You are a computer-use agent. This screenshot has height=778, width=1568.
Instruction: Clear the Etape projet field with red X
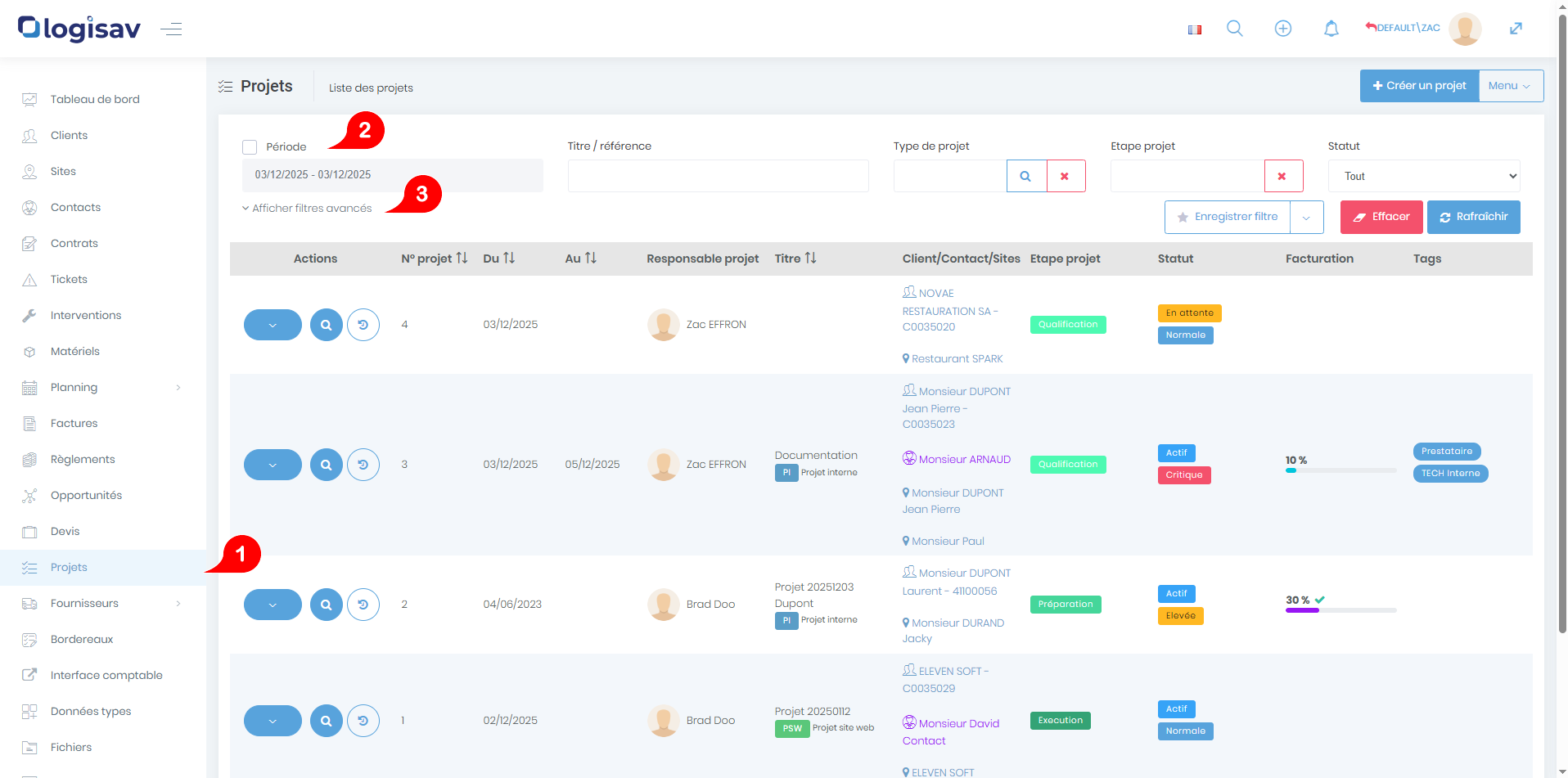(1282, 176)
